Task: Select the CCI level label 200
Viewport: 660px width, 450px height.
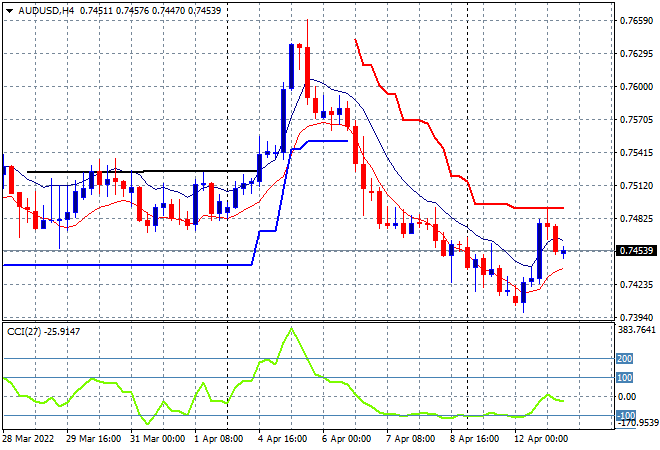Action: 625,359
